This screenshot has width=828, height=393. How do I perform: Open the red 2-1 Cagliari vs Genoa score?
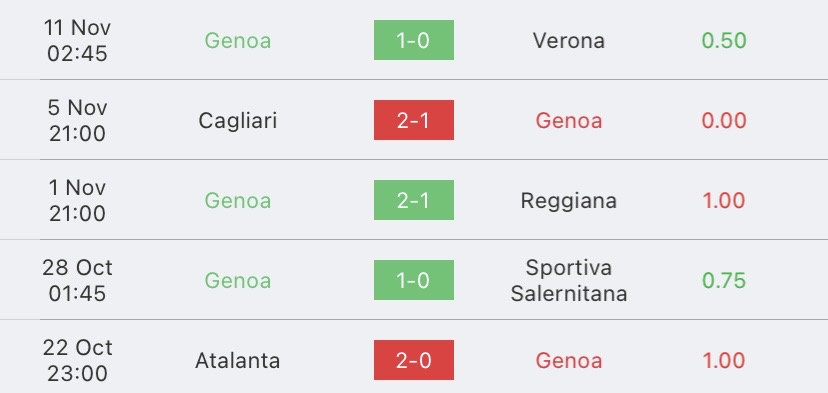coord(413,120)
